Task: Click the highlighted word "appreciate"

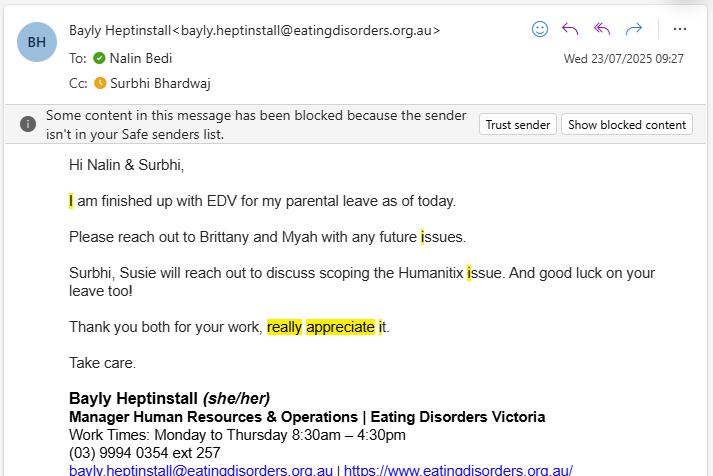Action: (x=341, y=327)
